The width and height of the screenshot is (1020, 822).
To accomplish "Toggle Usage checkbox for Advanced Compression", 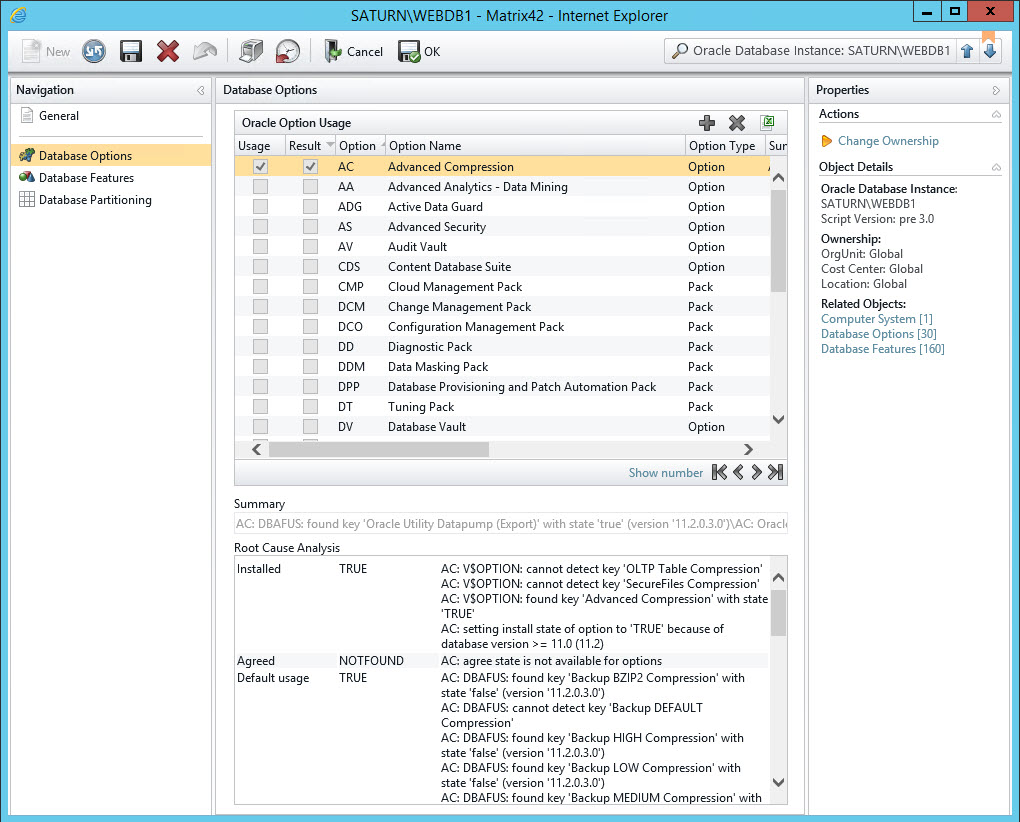I will click(x=260, y=167).
